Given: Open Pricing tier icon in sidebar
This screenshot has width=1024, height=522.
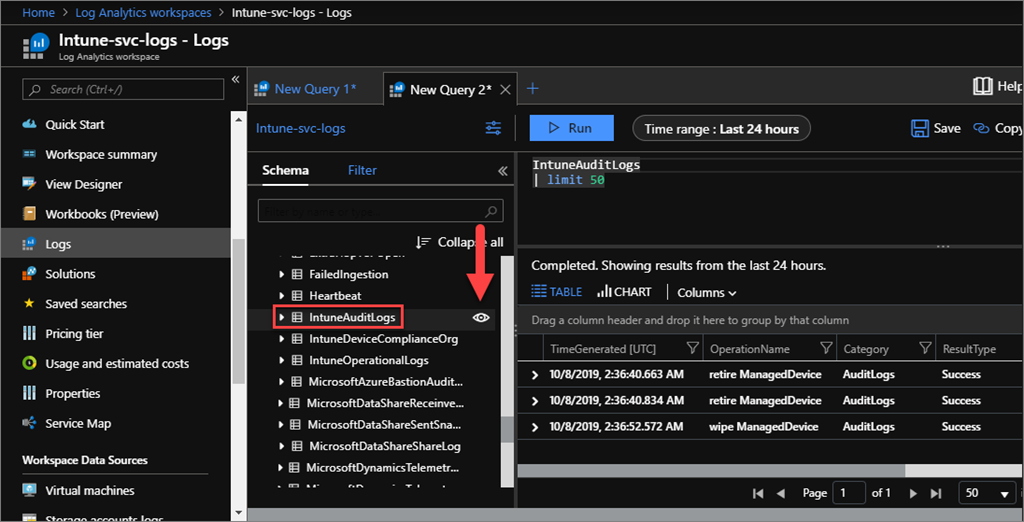Looking at the screenshot, I should pos(29,333).
